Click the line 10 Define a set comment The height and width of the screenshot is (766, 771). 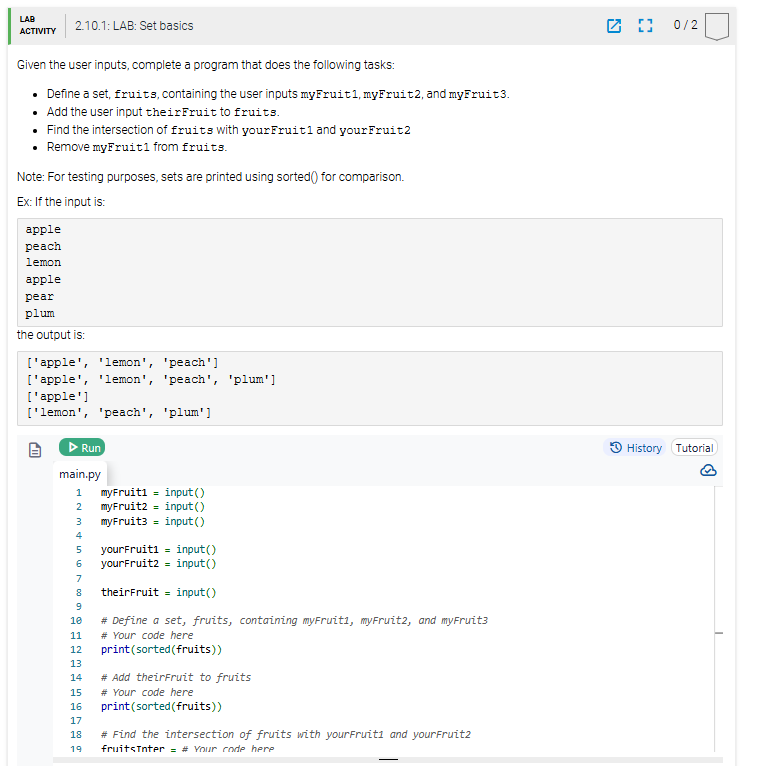click(x=294, y=620)
